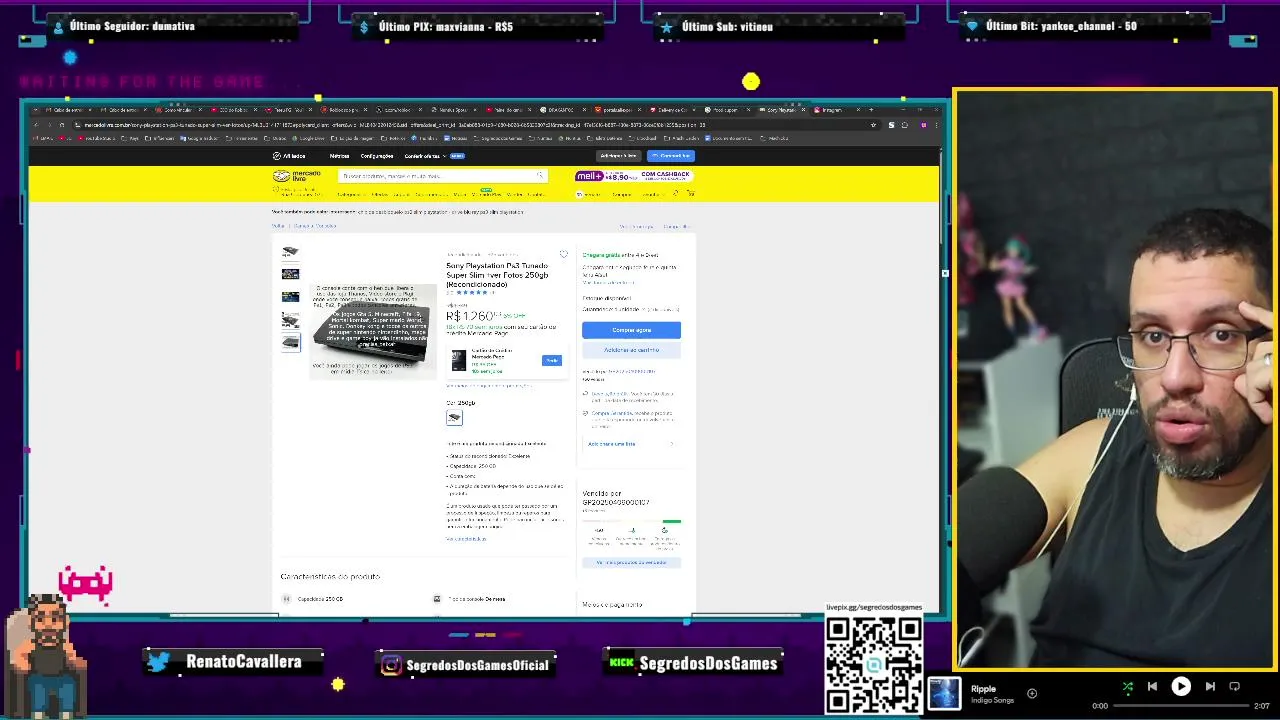The width and height of the screenshot is (1280, 720).
Task: Click the Ripple song title
Action: click(983, 689)
